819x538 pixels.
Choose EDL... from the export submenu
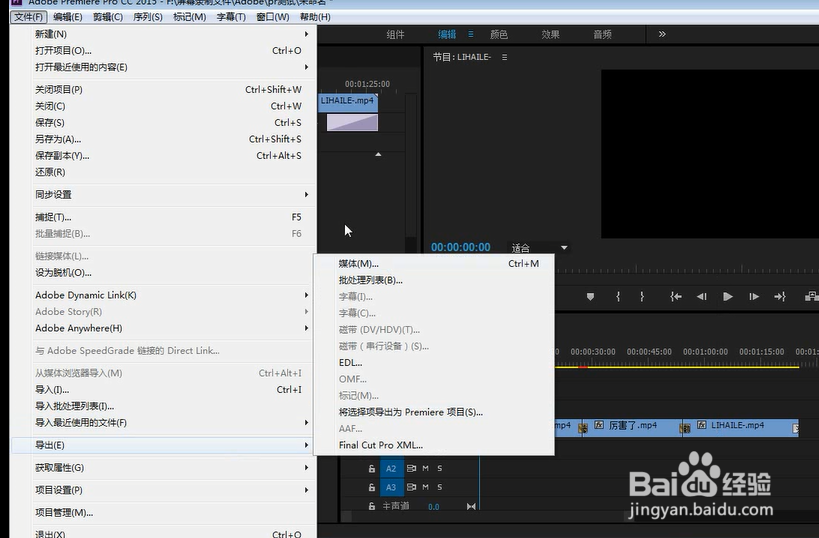click(x=434, y=362)
